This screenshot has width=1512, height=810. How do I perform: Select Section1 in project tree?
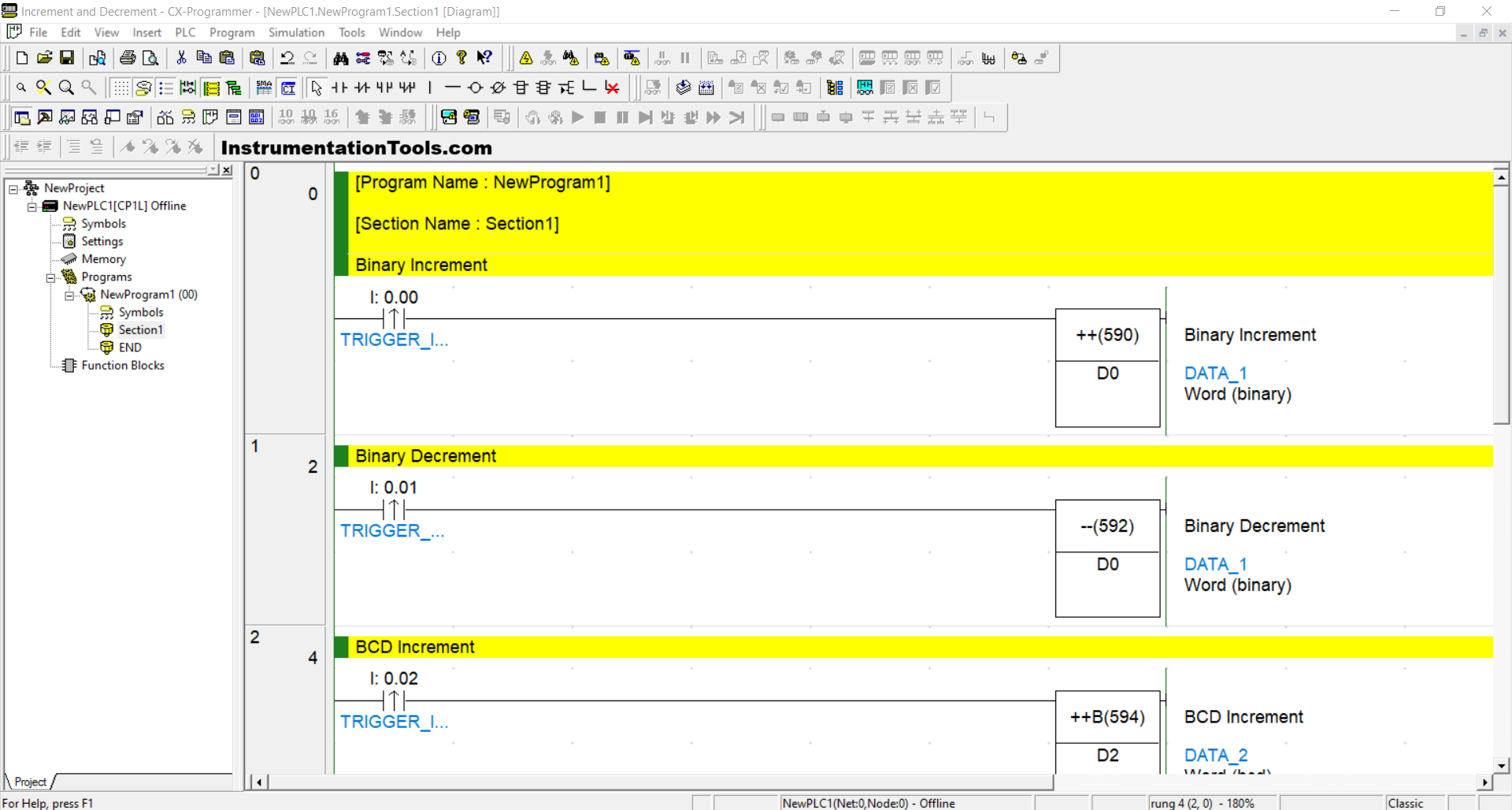(140, 330)
